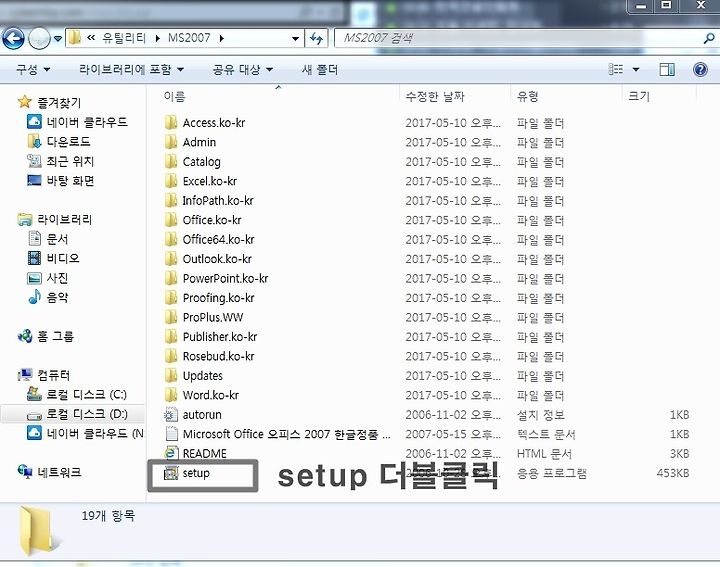Click the search magnifier icon
This screenshot has width=720, height=567.
(709, 39)
